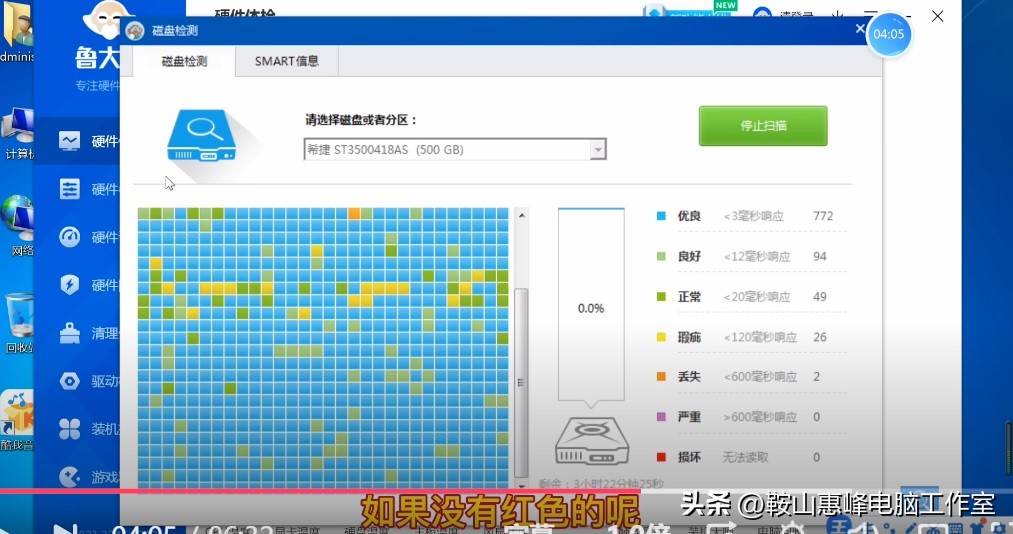Open the 计算机 desktop icon
This screenshot has height=534, width=1013.
tap(17, 134)
